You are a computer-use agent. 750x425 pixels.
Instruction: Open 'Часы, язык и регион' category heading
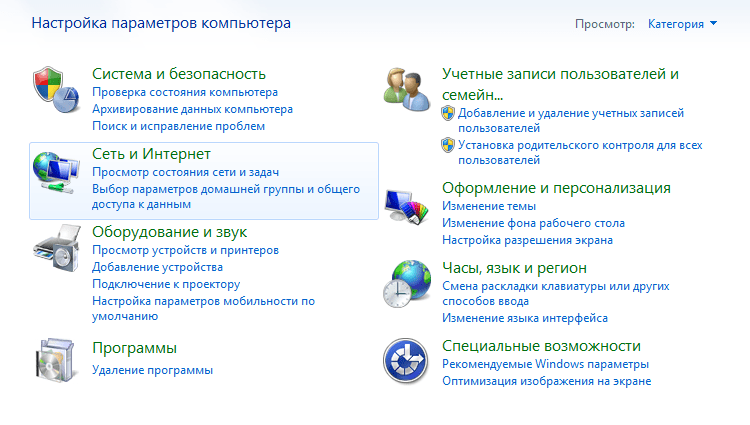(514, 268)
